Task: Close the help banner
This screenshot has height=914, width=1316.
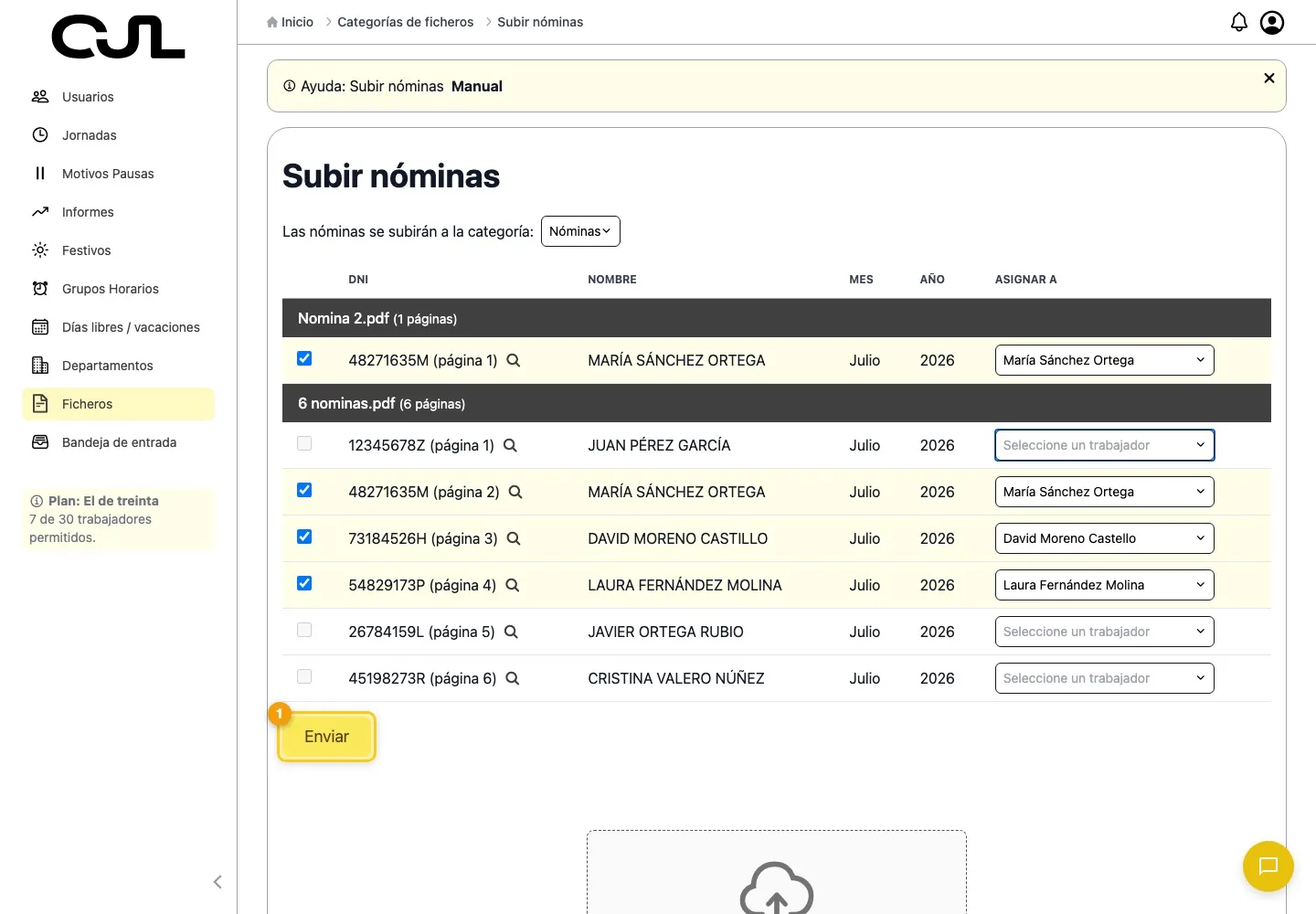Action: pos(1268,78)
